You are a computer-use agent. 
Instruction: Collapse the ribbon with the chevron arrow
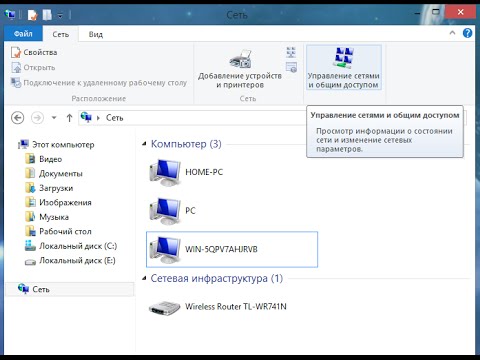(x=452, y=33)
